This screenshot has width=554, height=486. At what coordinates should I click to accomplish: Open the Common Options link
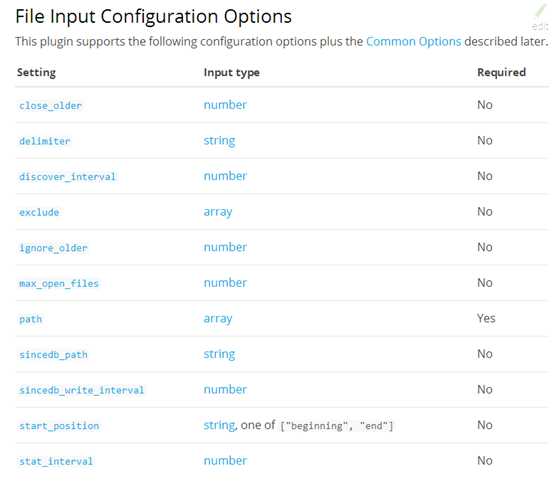click(x=413, y=42)
